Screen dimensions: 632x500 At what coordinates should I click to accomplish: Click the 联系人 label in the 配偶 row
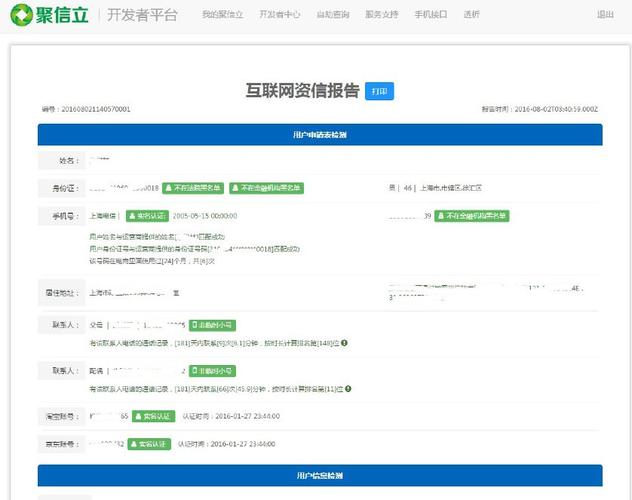[64, 371]
